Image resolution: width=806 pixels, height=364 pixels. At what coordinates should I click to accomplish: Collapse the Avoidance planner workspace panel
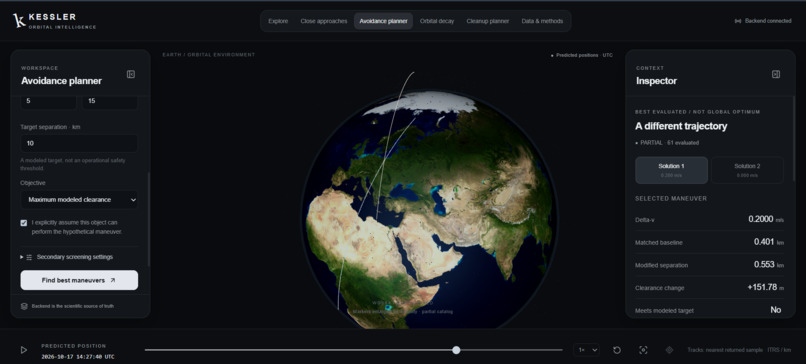131,75
